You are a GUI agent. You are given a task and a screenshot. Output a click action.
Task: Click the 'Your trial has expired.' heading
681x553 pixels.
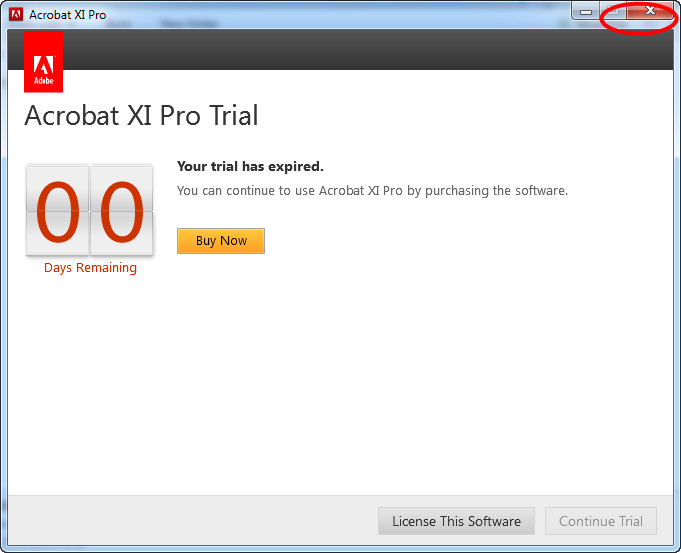click(x=250, y=167)
